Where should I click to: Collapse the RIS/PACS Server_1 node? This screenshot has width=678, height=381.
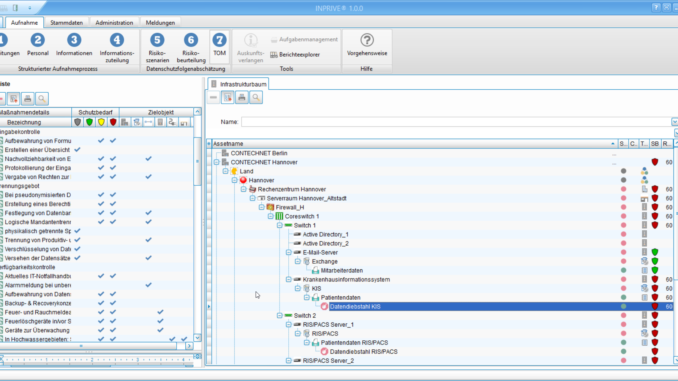[x=289, y=324]
